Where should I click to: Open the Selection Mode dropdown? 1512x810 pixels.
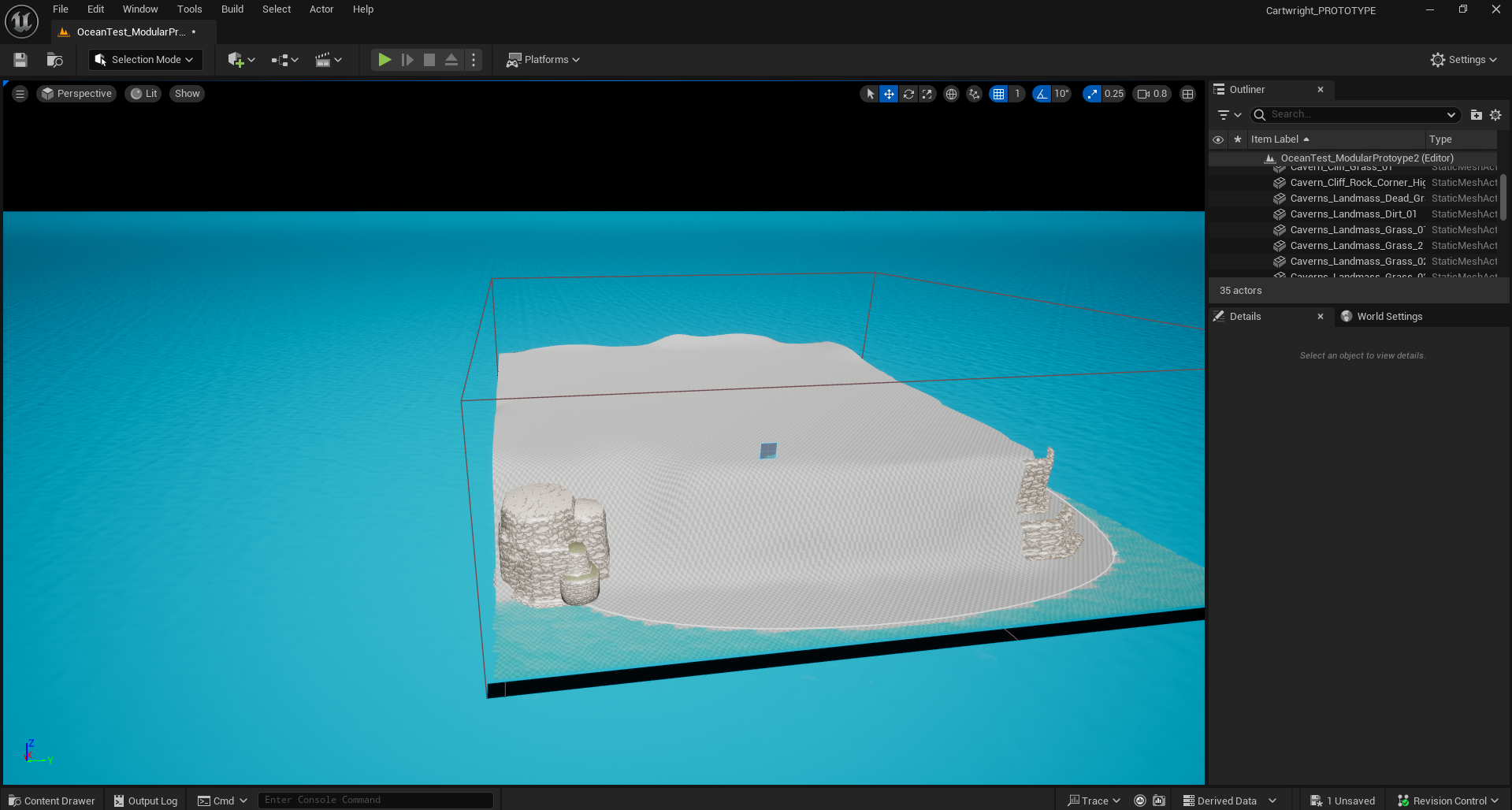(x=145, y=60)
